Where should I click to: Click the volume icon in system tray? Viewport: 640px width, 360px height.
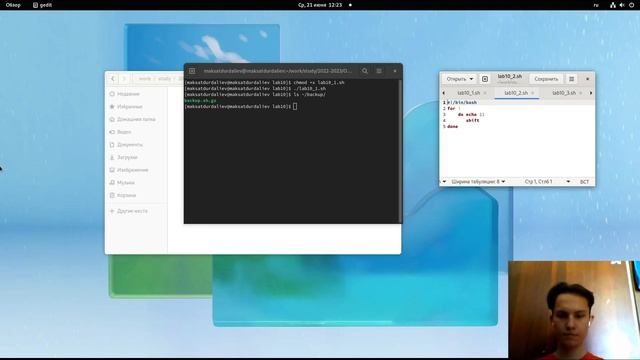(x=622, y=5)
